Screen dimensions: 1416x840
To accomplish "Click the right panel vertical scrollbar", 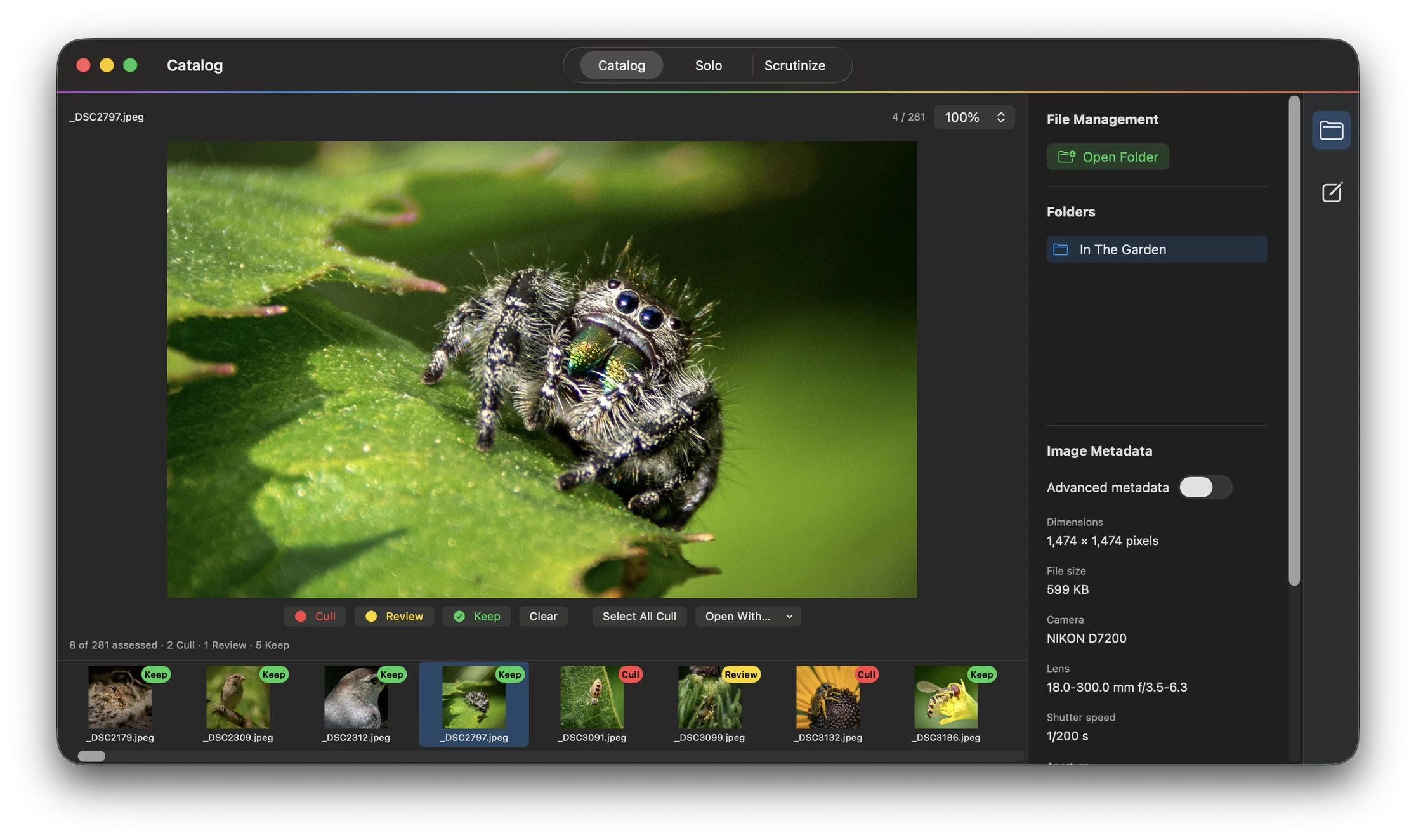I will coord(1294,341).
